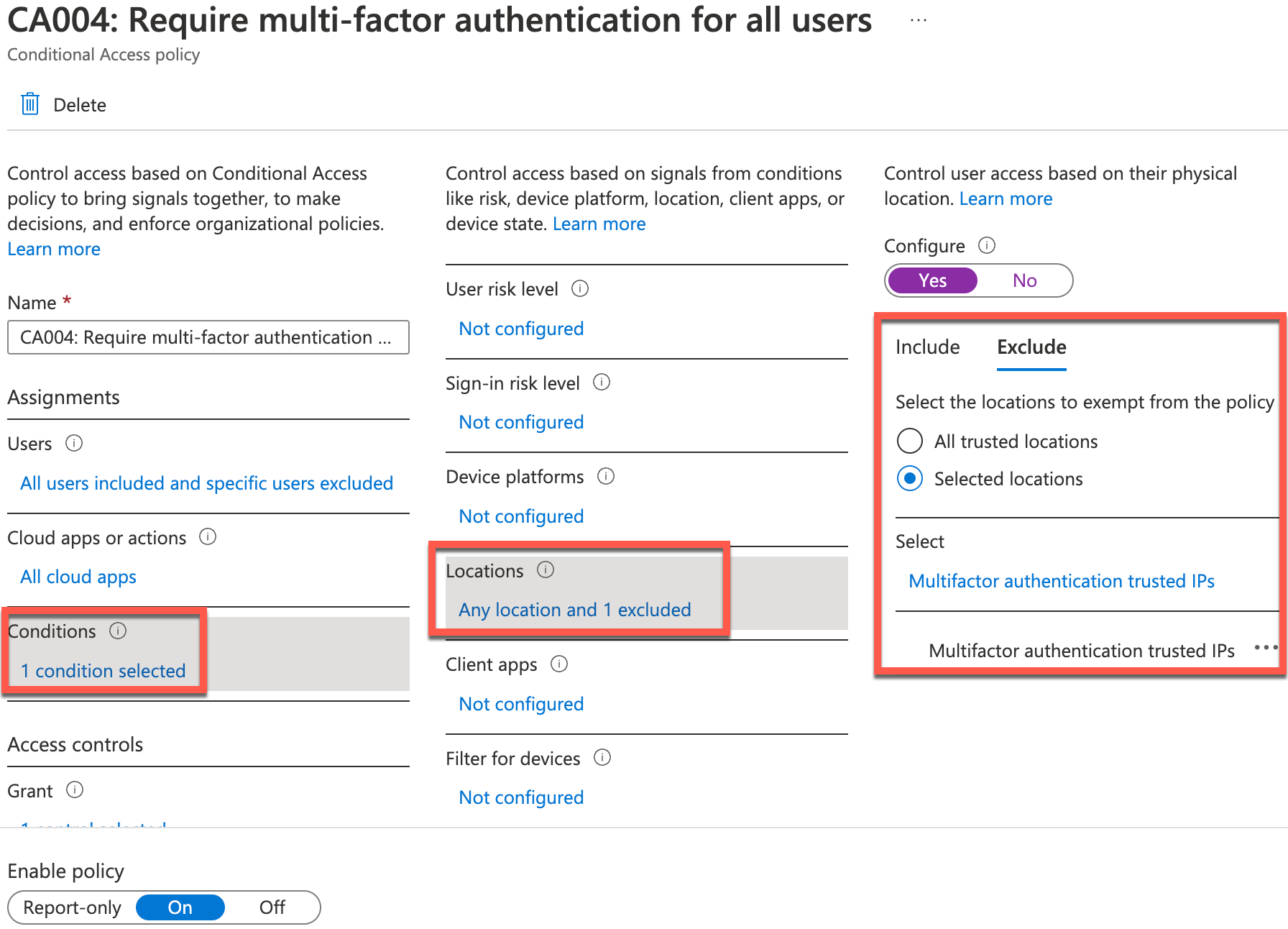Open the ellipsis menu beside policy title

tap(919, 21)
